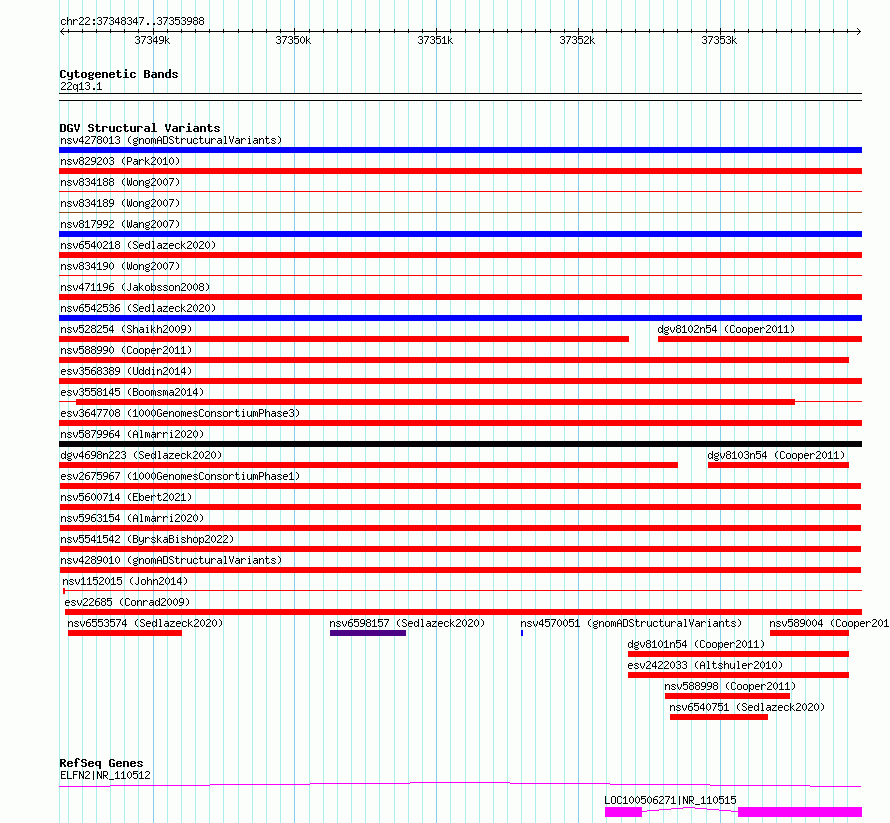Open esv2675967 1000GenomesConsortiumPhase1 entry
This screenshot has height=823, width=890.
pyautogui.click(x=180, y=476)
